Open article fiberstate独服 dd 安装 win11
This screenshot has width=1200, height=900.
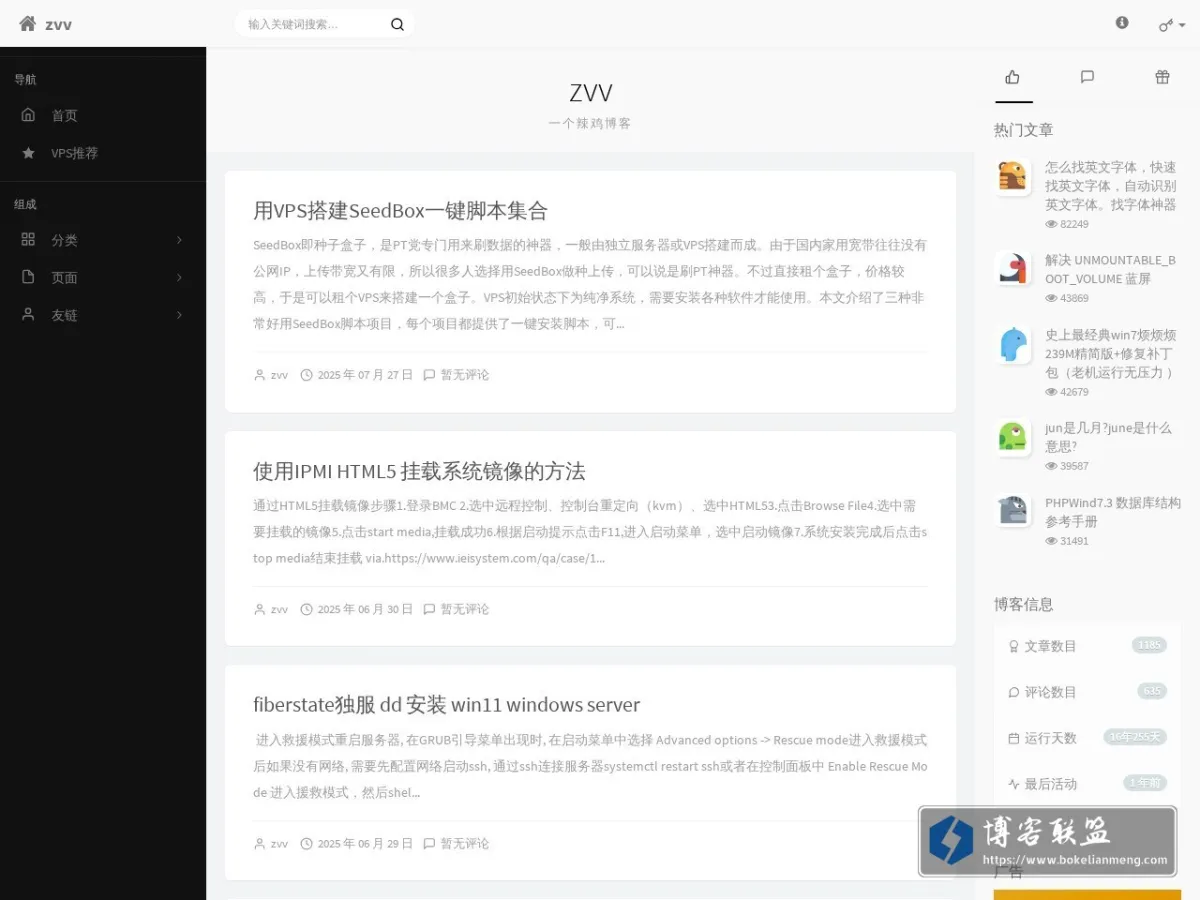446,705
